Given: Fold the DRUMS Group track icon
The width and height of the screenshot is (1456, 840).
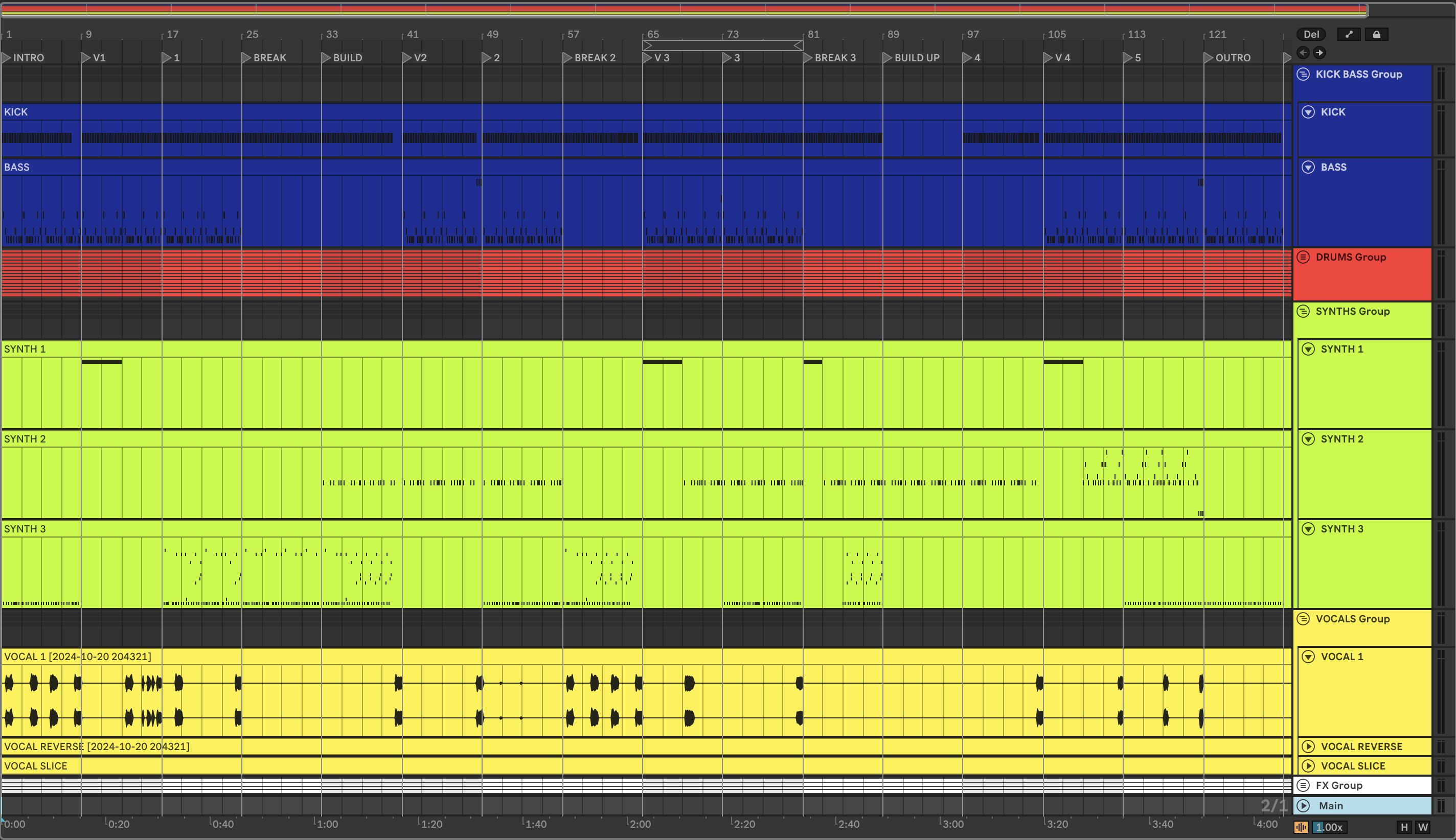Looking at the screenshot, I should pyautogui.click(x=1303, y=256).
